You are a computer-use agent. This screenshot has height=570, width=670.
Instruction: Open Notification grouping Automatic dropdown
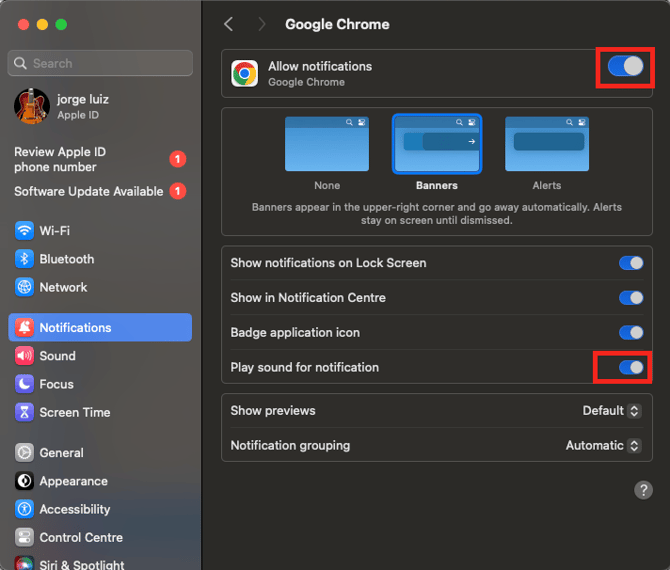coord(603,445)
